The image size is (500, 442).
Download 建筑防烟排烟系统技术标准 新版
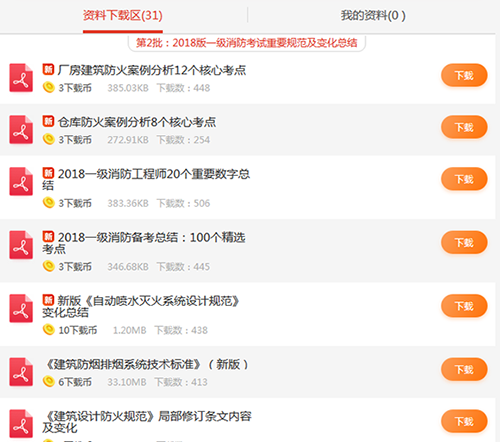click(x=464, y=369)
